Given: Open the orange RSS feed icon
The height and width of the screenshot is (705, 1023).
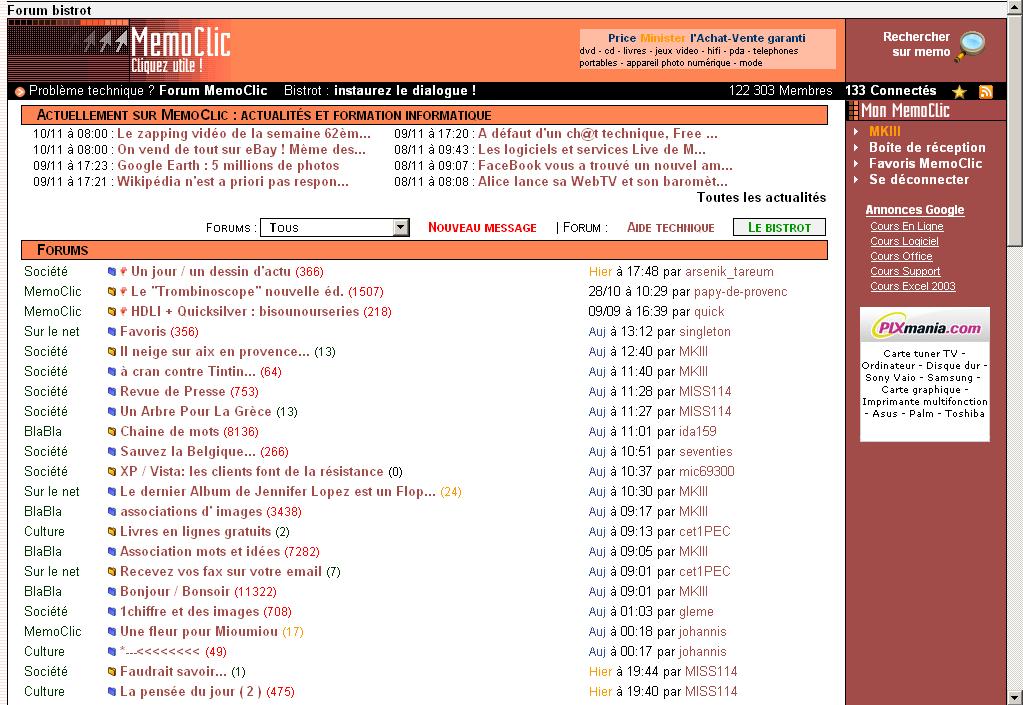Looking at the screenshot, I should 986,92.
